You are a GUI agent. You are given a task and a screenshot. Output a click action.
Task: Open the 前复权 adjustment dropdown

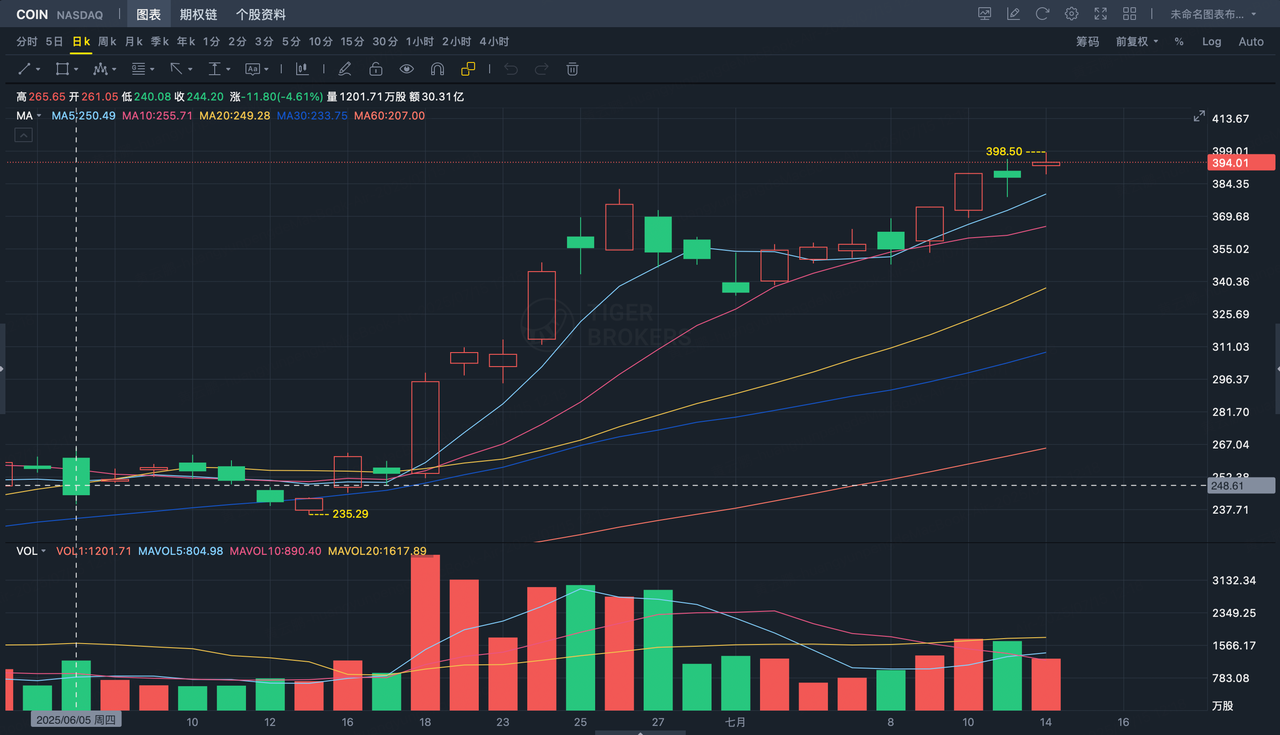[x=1137, y=41]
